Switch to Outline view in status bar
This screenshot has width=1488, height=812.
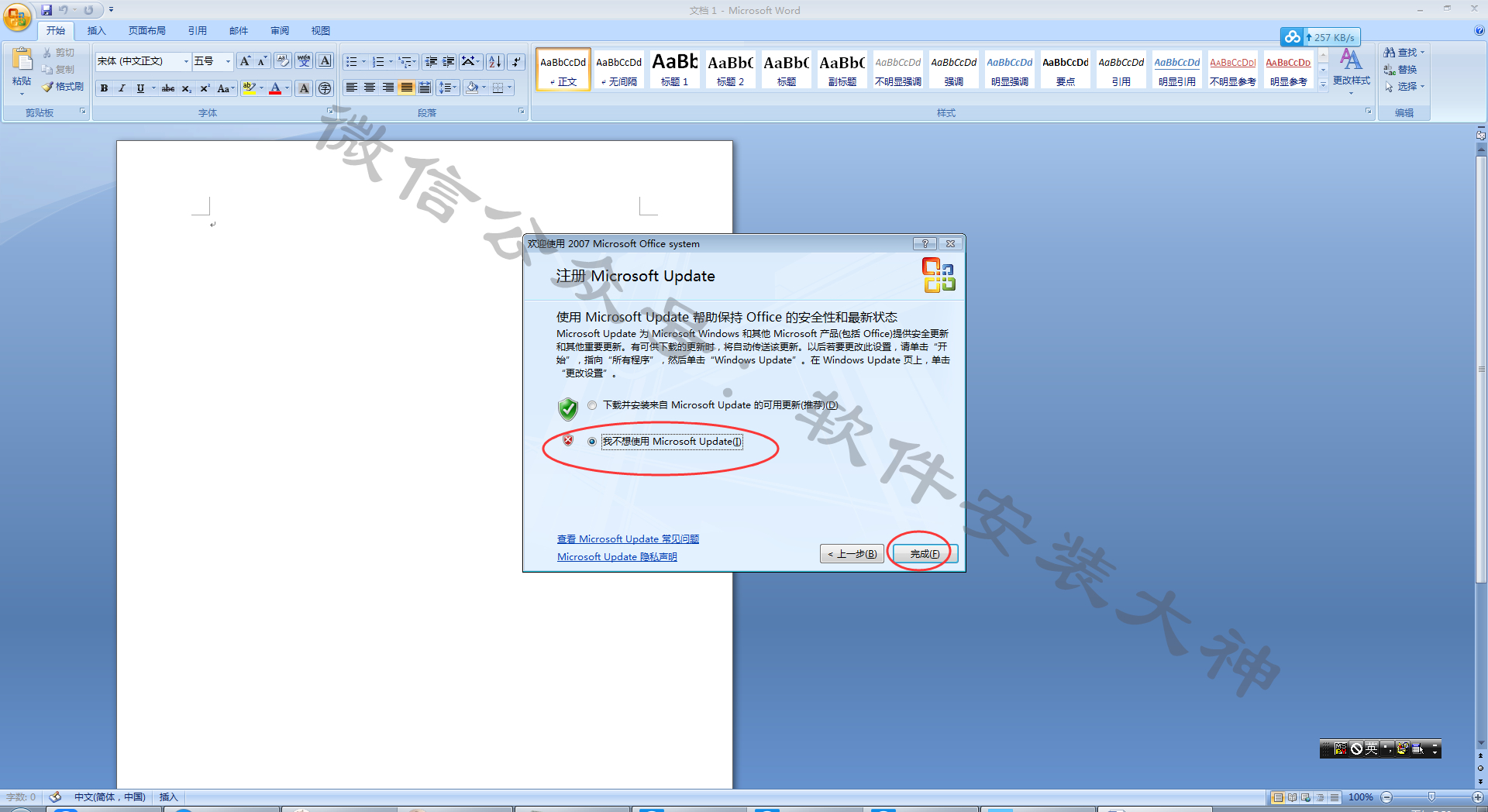tap(1320, 797)
